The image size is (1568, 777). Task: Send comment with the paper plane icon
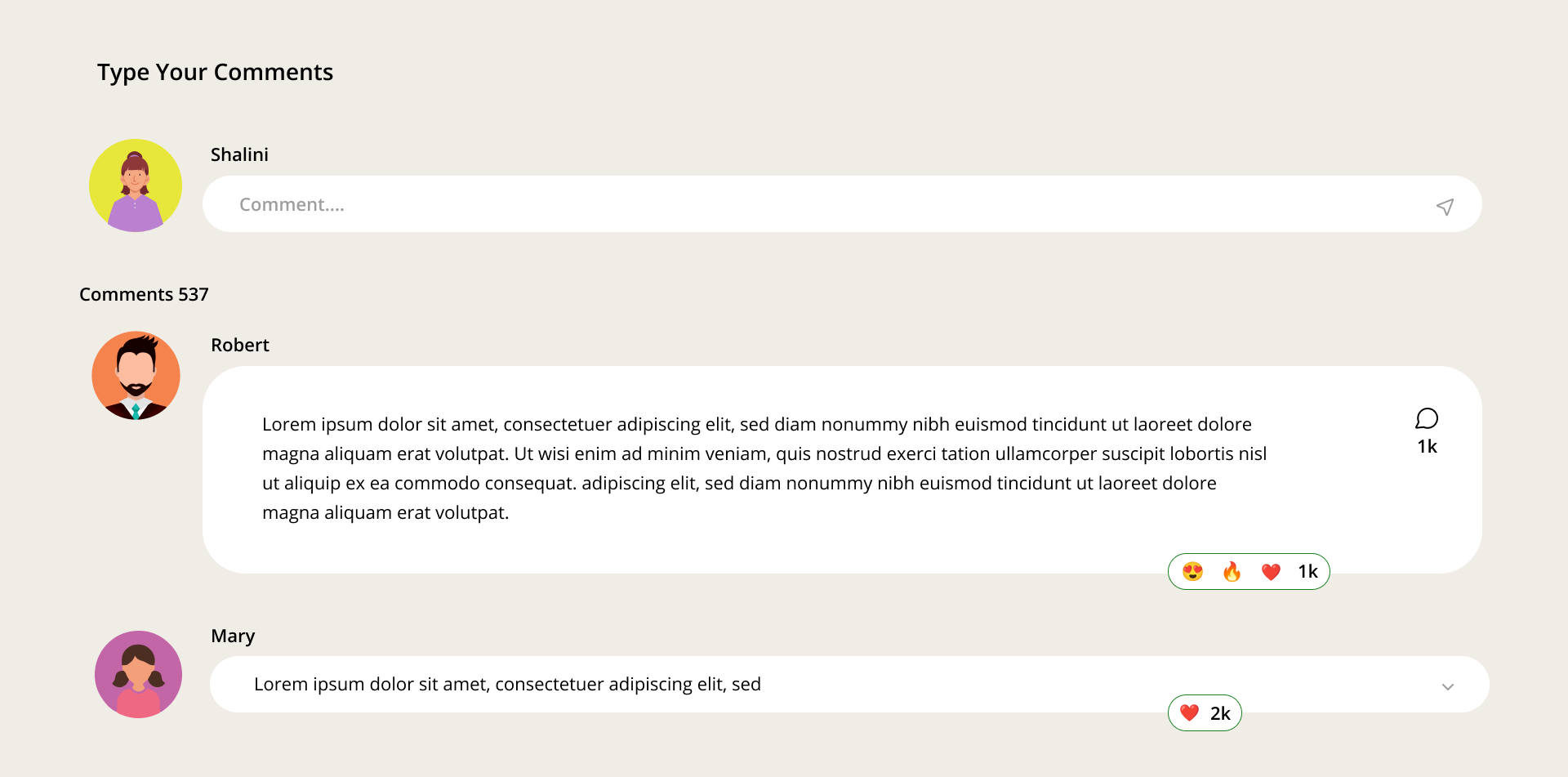tap(1445, 207)
